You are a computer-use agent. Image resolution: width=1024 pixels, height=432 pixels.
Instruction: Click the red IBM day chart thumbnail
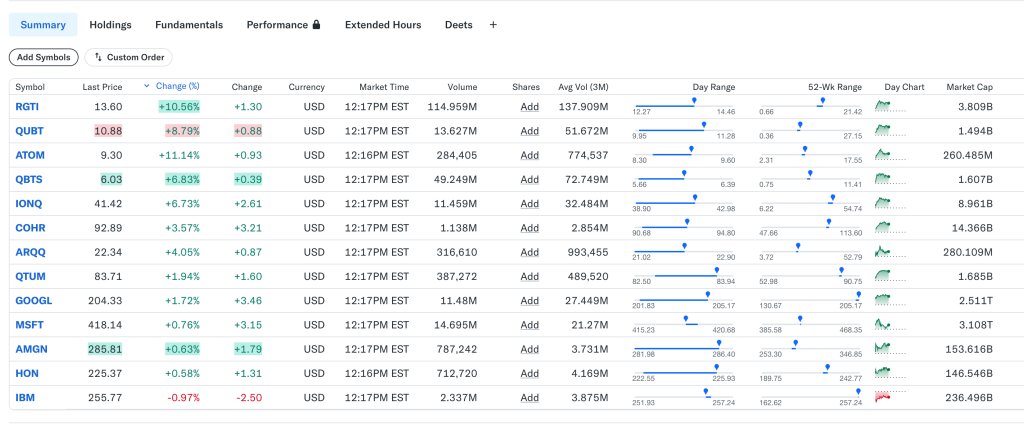point(891,397)
